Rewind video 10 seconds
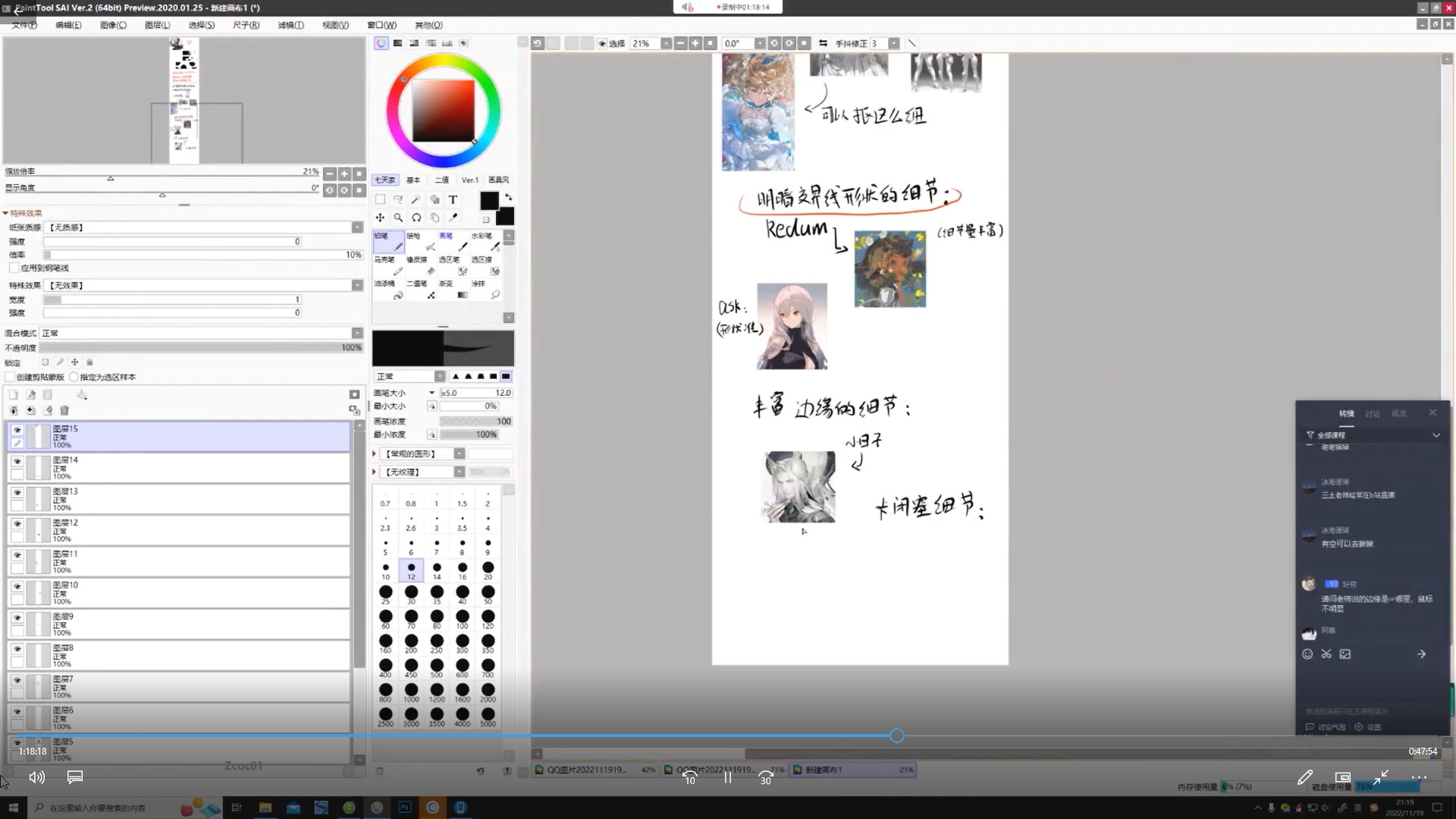 point(690,777)
